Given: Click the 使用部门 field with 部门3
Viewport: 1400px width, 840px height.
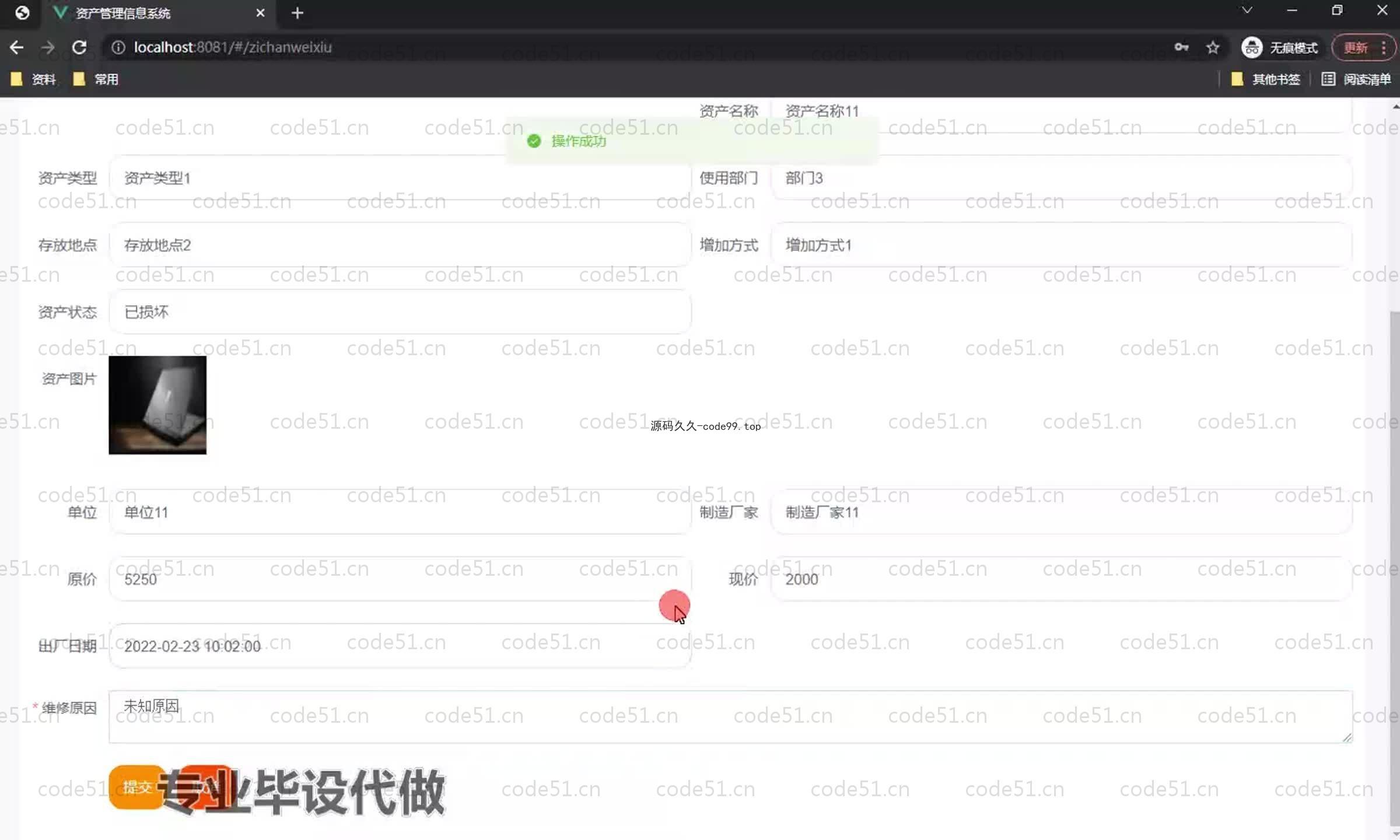Looking at the screenshot, I should pos(1060,178).
